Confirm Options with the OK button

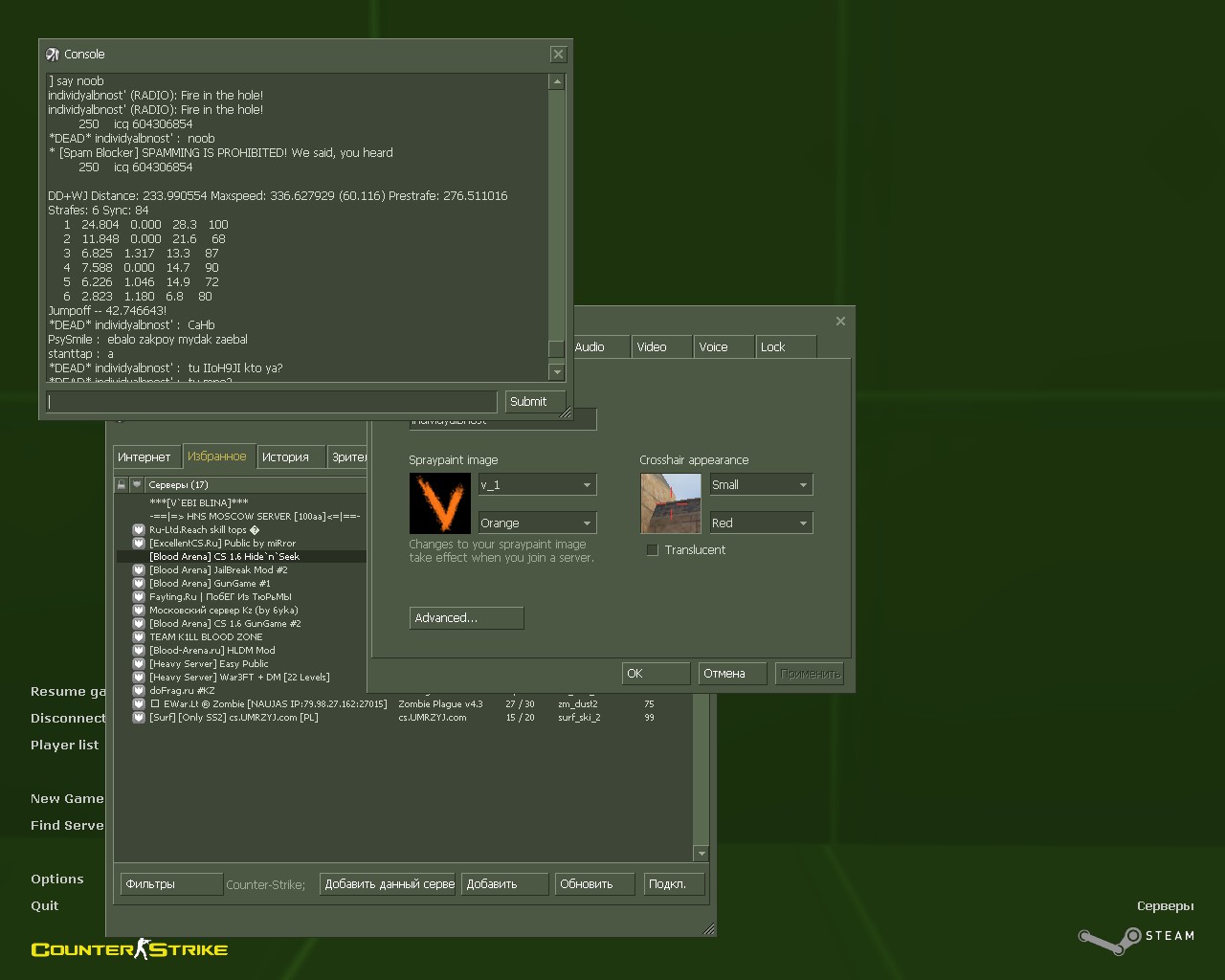click(656, 674)
